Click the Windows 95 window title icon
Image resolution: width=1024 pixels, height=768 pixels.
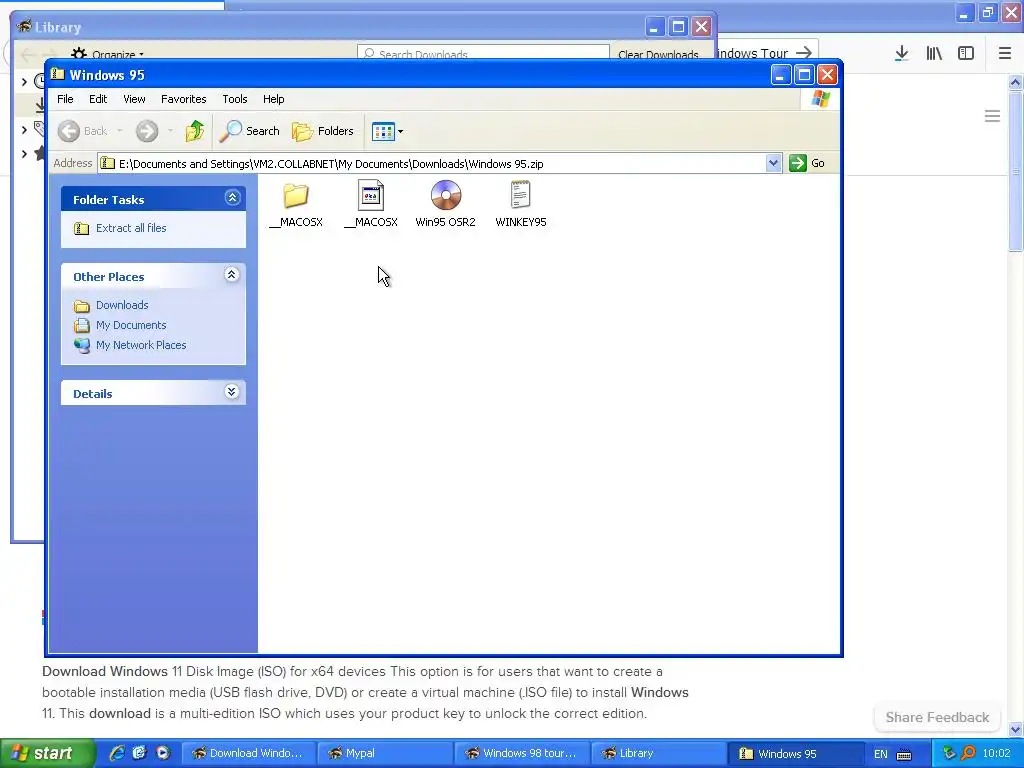[x=57, y=74]
